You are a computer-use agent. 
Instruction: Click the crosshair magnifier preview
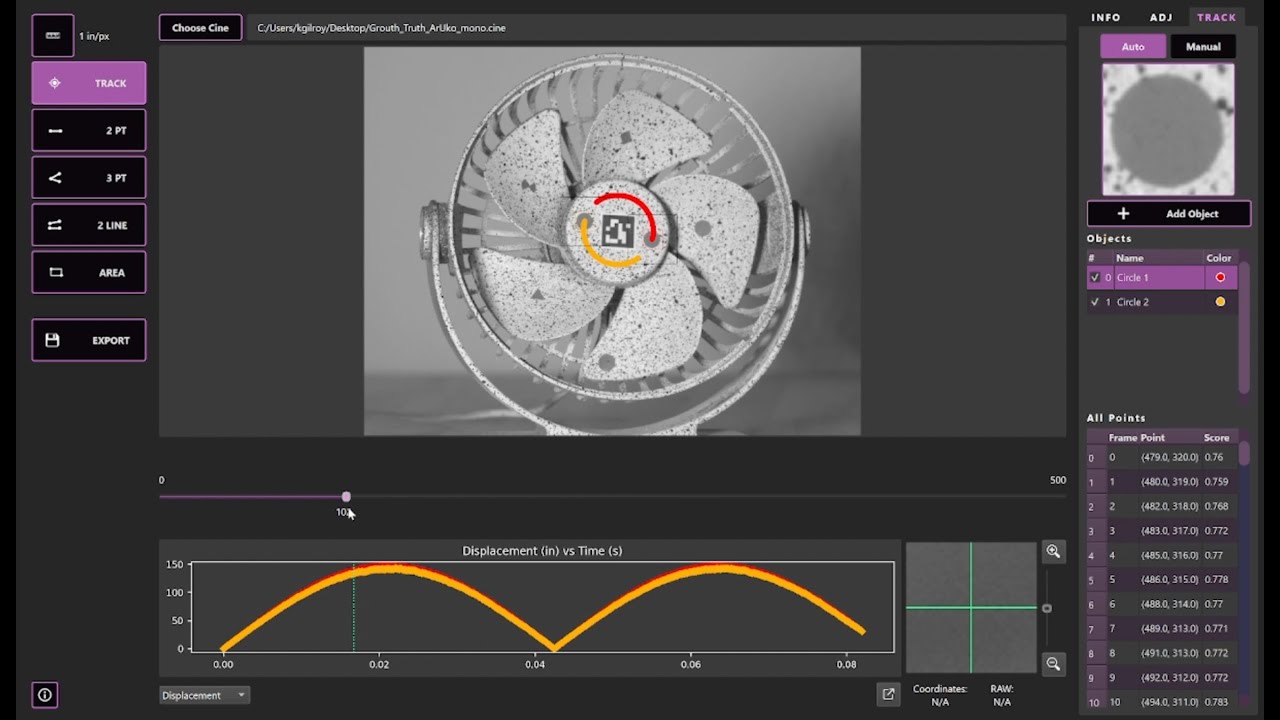point(971,608)
